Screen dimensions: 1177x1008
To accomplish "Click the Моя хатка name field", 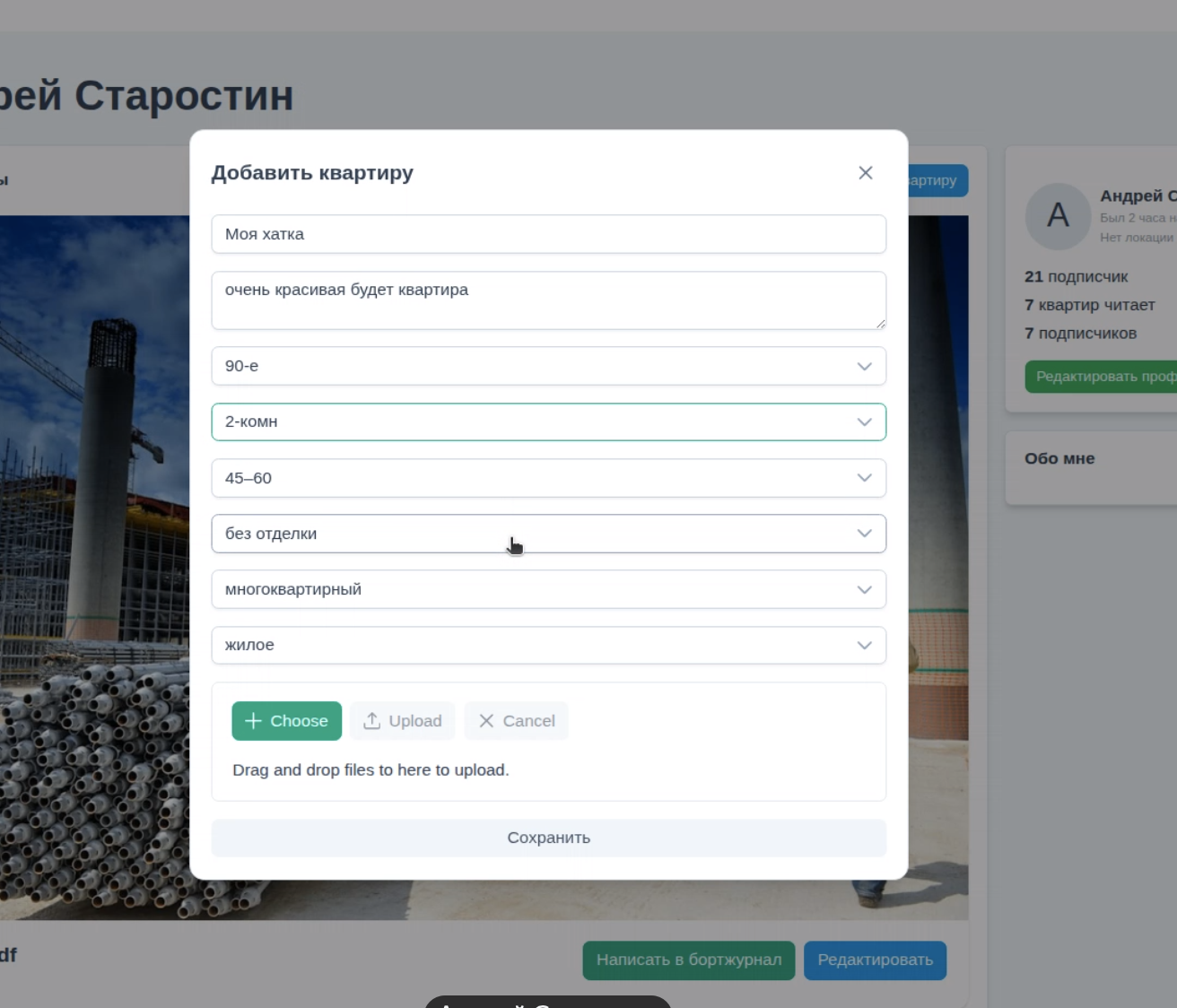I will [x=548, y=234].
